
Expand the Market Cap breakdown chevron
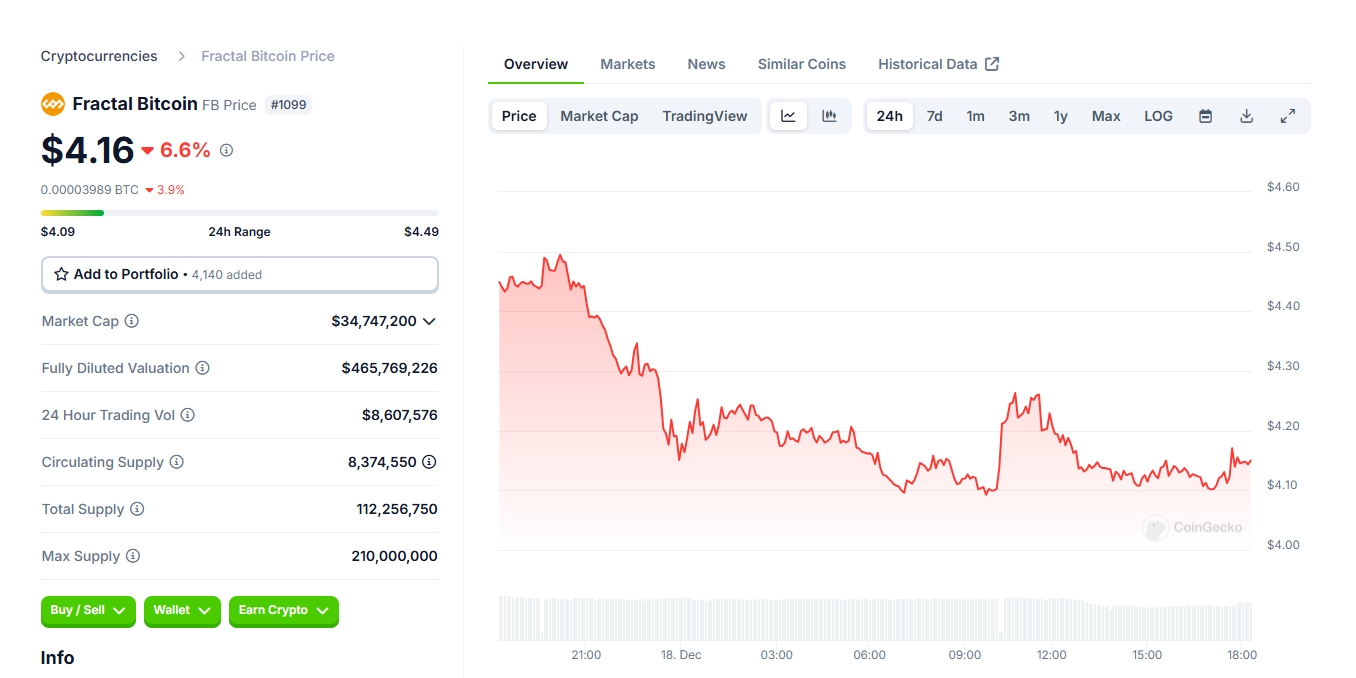[430, 322]
